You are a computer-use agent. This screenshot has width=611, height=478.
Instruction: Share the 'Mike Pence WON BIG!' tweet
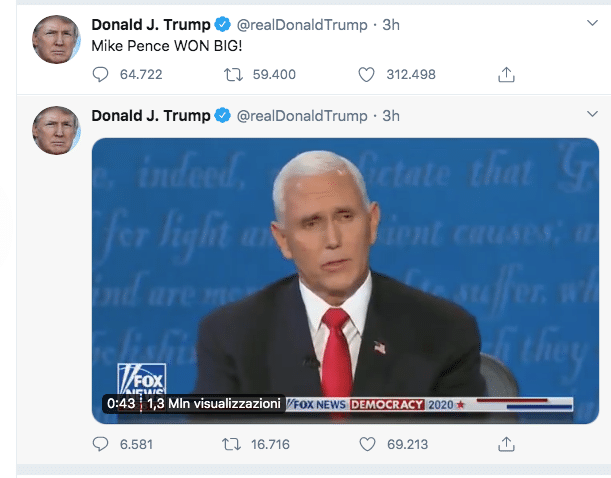[x=506, y=74]
